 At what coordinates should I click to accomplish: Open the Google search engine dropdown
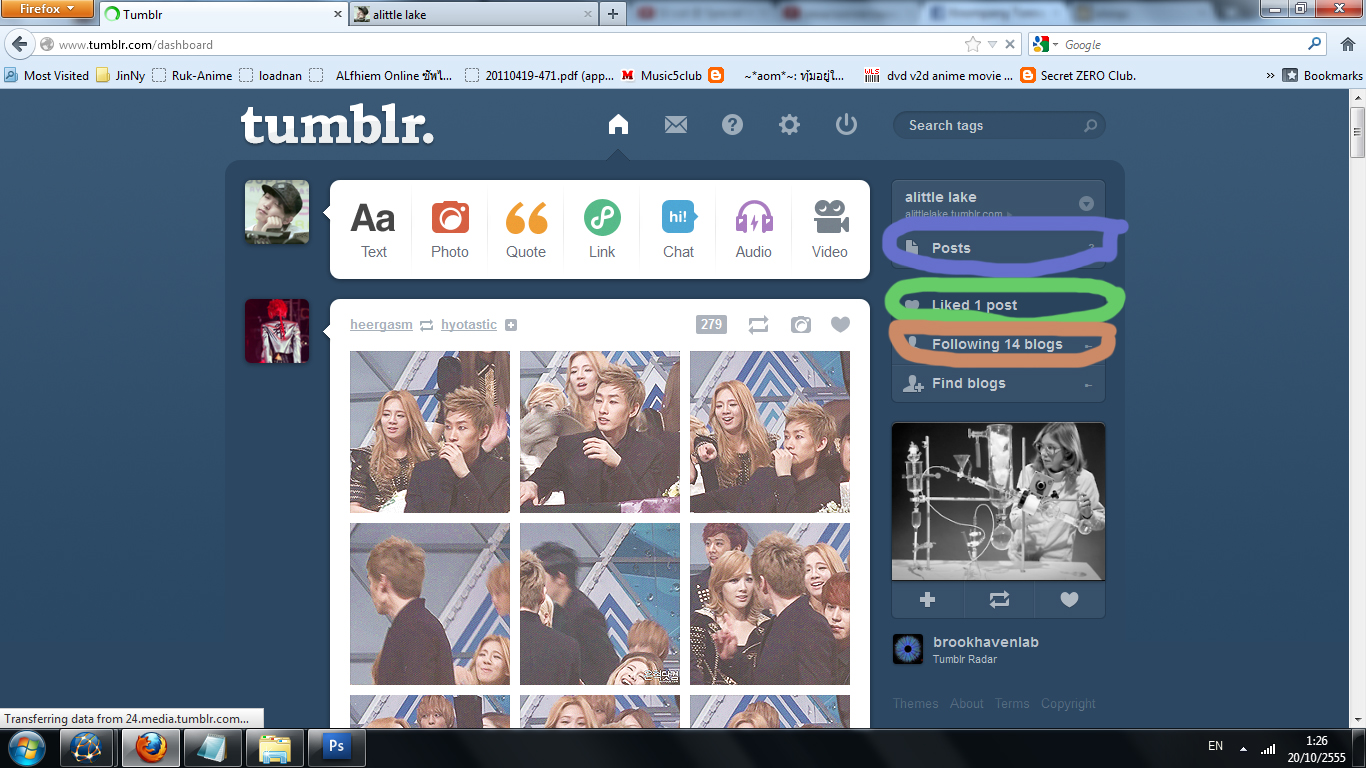click(1045, 44)
